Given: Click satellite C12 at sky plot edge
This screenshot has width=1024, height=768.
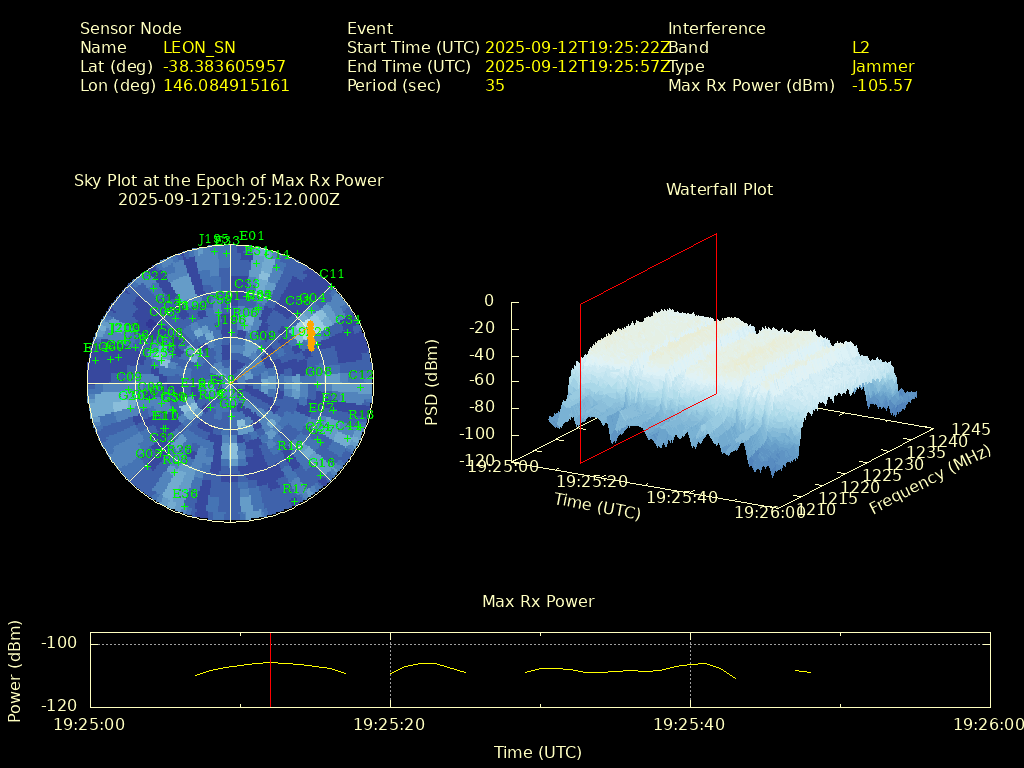Looking at the screenshot, I should pos(361,375).
